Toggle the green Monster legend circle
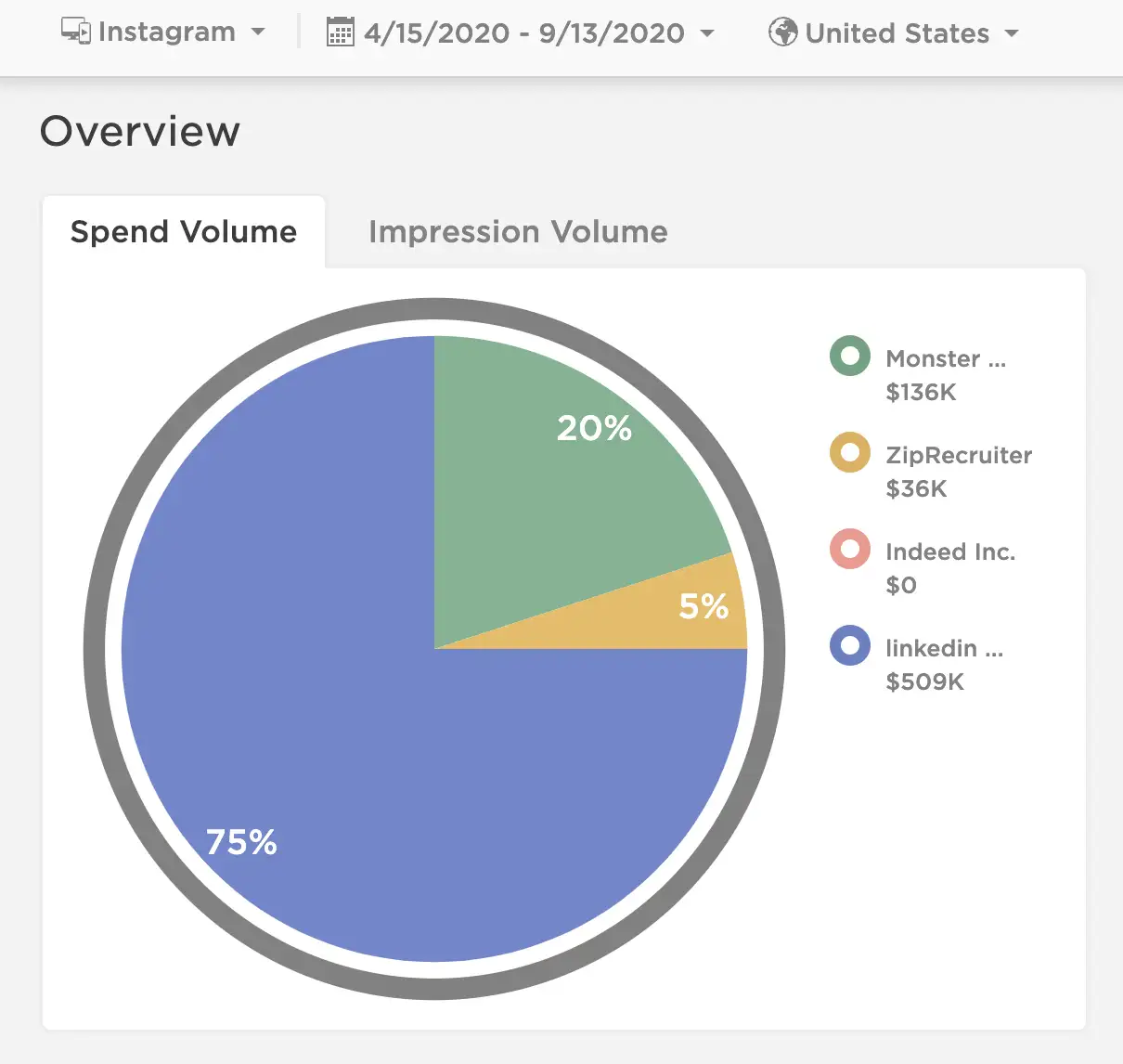 (850, 356)
